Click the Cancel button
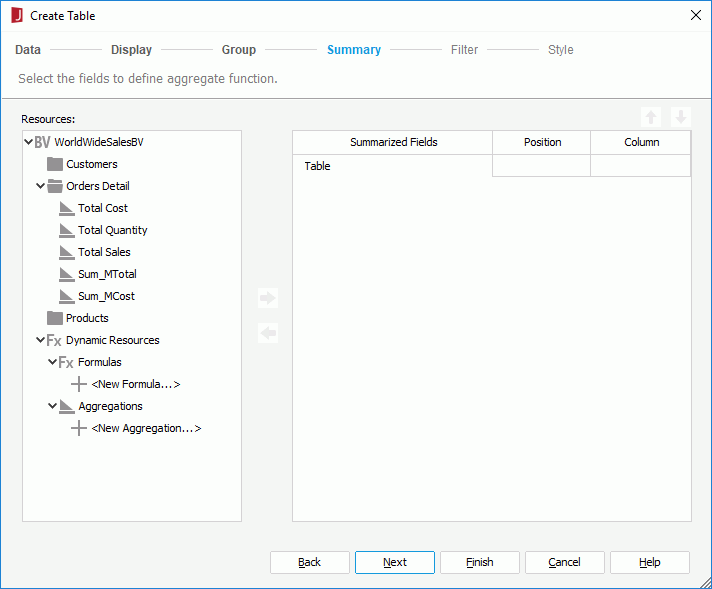This screenshot has height=589, width=712. pyautogui.click(x=564, y=562)
